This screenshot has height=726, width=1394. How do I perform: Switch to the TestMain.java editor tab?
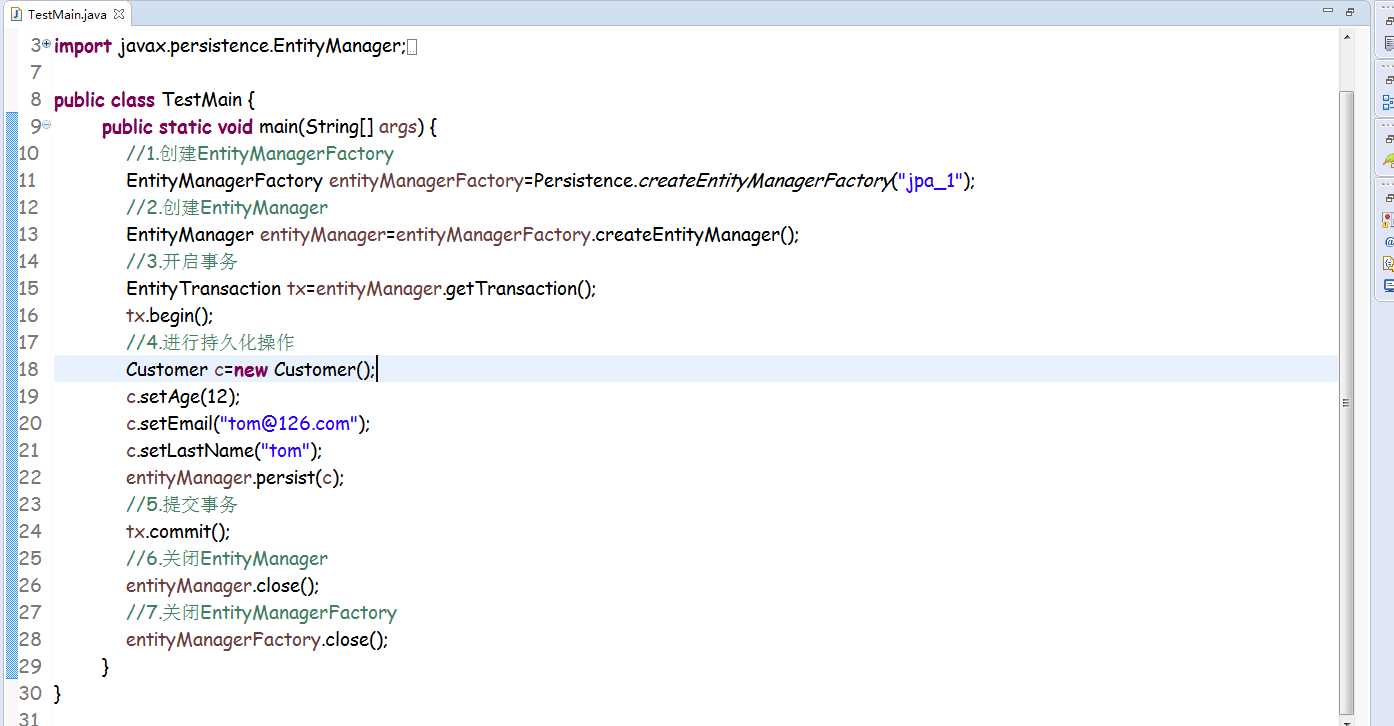click(66, 14)
